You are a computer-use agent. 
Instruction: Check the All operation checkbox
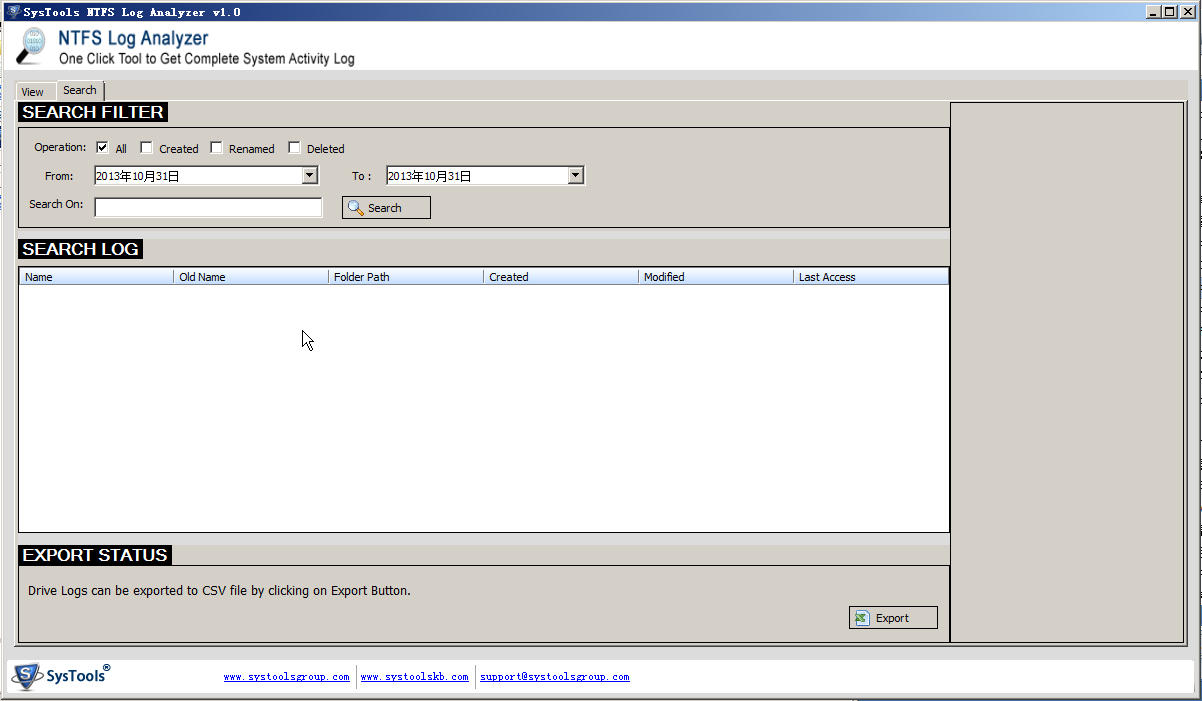(x=102, y=148)
